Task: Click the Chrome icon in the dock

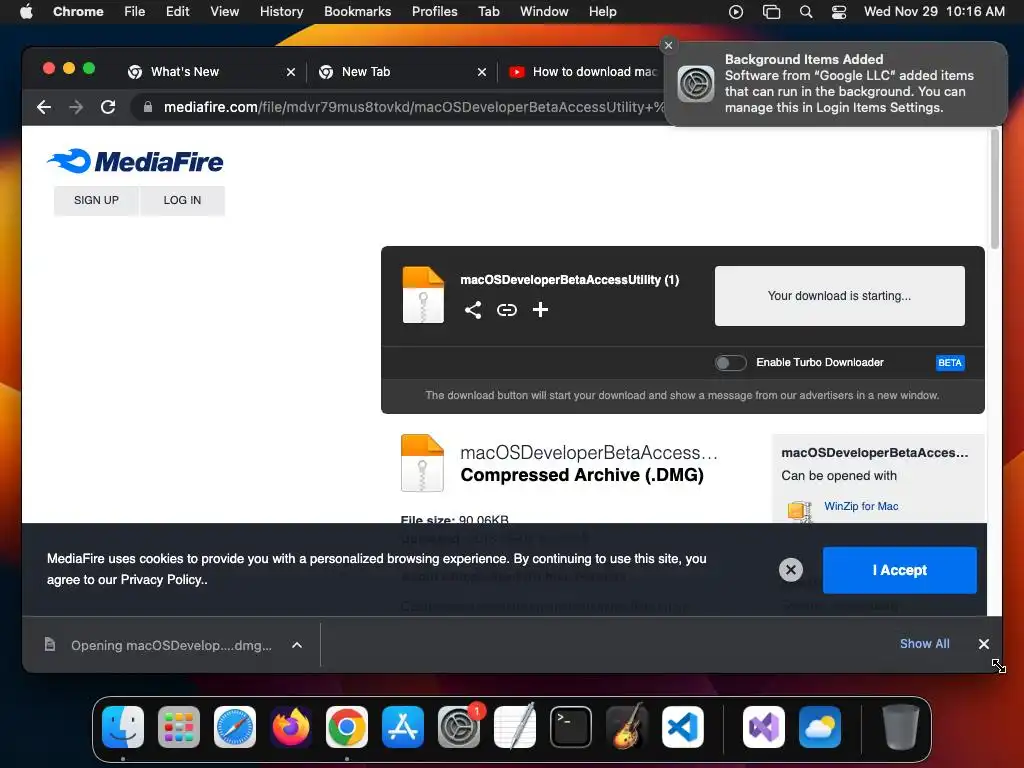Action: (x=347, y=727)
